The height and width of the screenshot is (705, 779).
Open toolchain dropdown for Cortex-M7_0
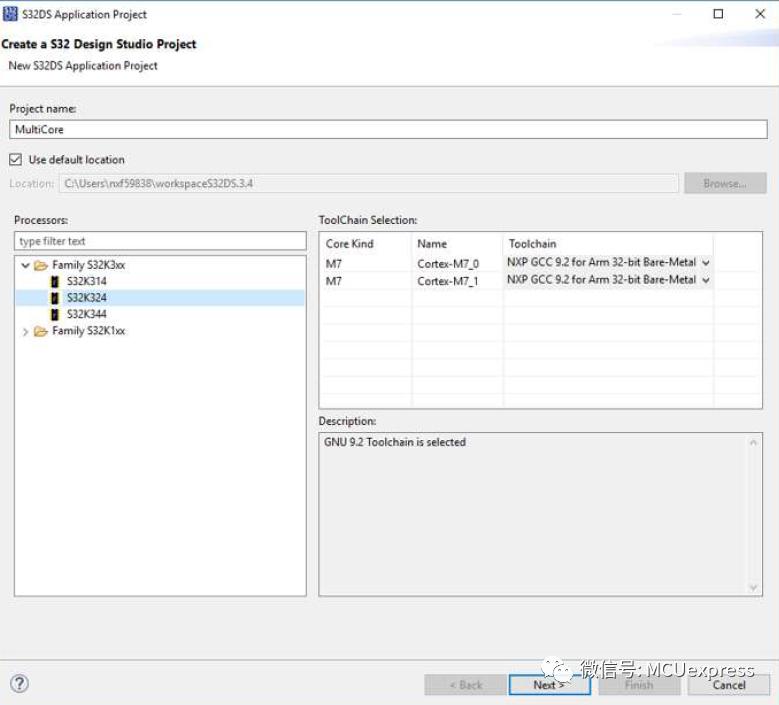pos(705,263)
